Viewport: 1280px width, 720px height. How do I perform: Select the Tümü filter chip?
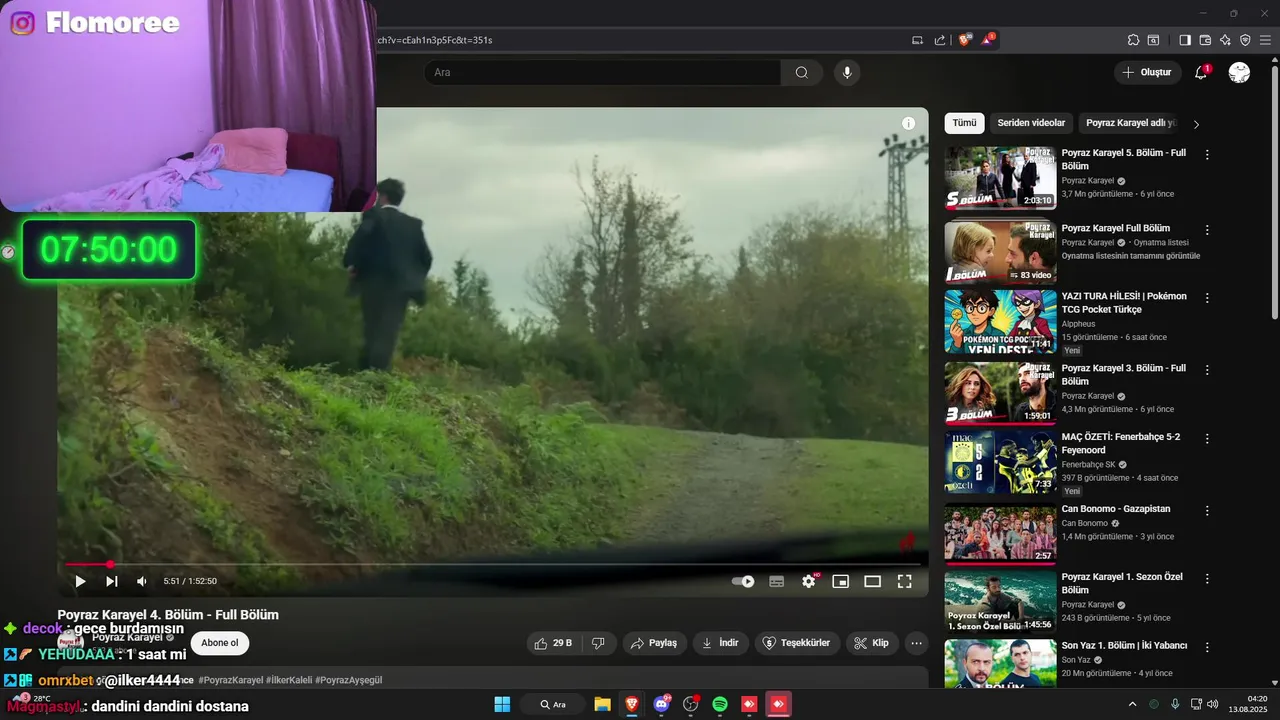964,123
